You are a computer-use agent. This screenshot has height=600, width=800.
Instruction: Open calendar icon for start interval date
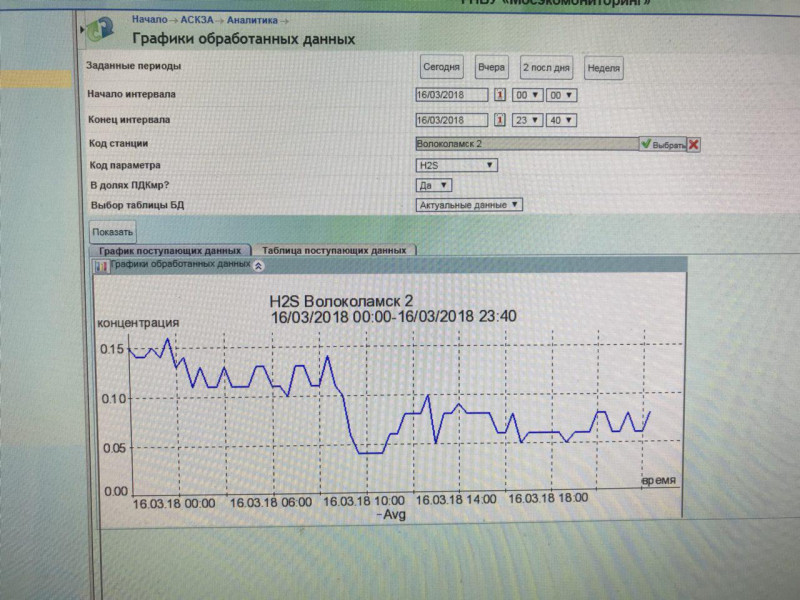(500, 94)
